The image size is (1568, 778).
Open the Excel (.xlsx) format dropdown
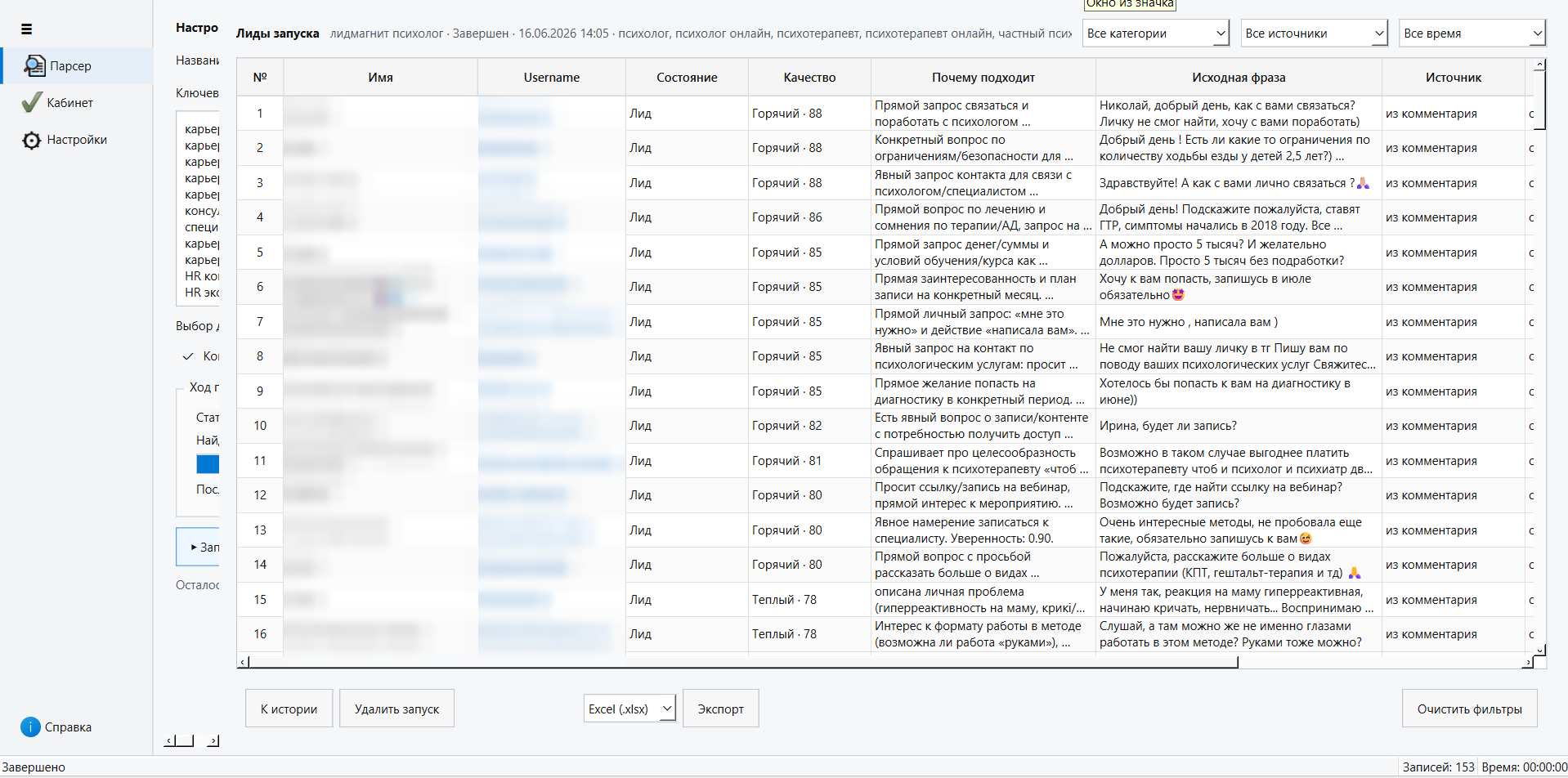point(629,709)
